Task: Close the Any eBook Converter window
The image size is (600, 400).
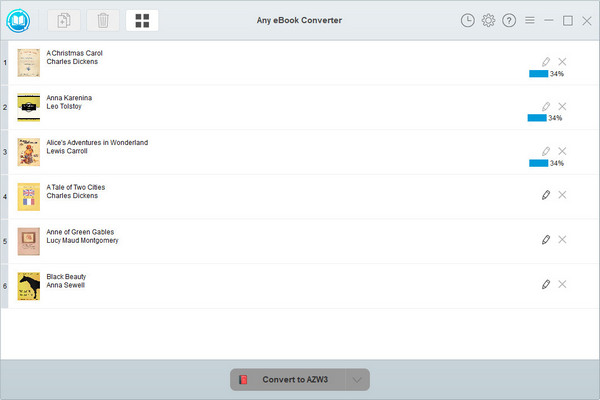Action: [587, 20]
